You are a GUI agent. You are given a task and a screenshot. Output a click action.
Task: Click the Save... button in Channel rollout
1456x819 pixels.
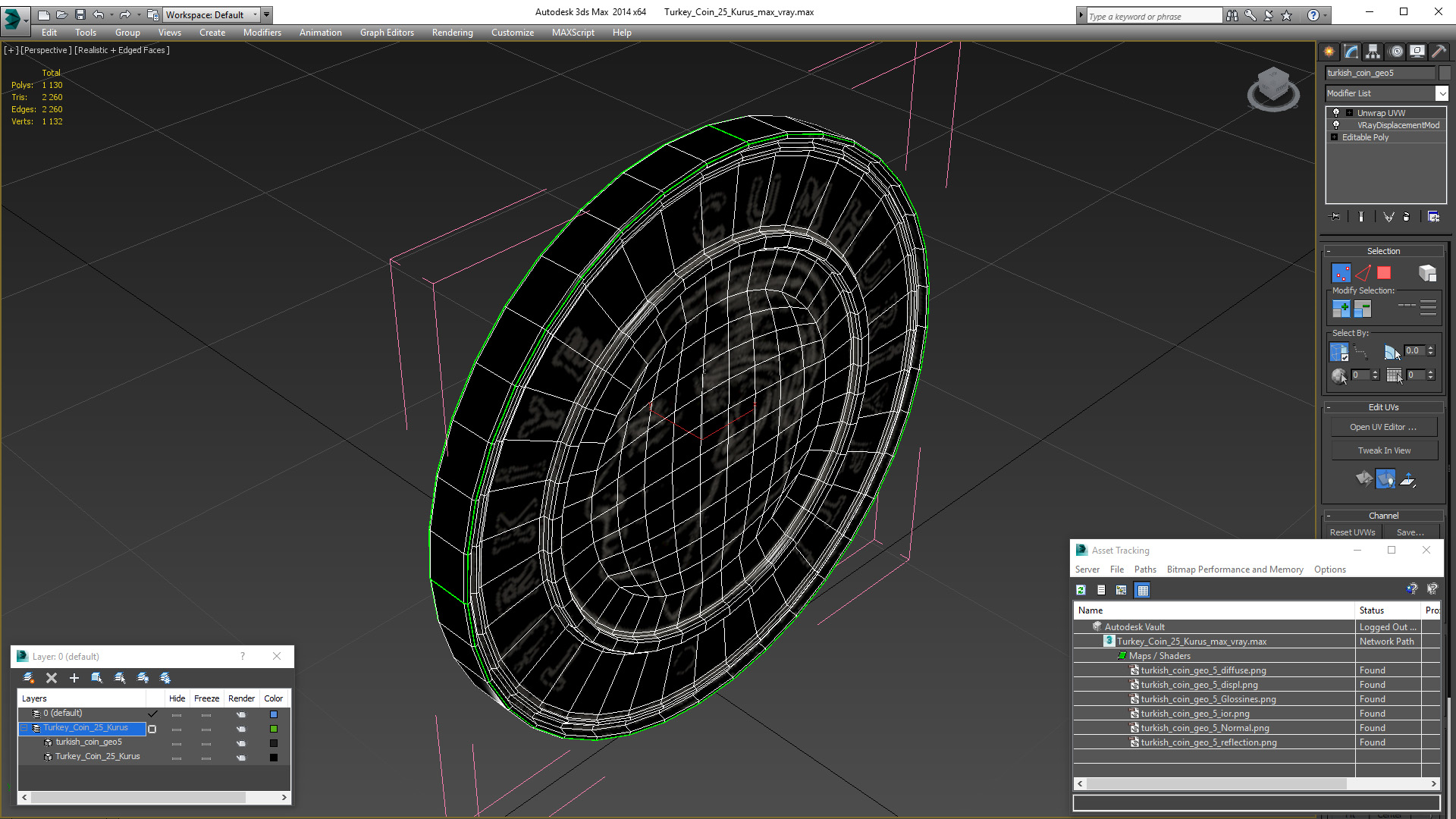(1410, 532)
